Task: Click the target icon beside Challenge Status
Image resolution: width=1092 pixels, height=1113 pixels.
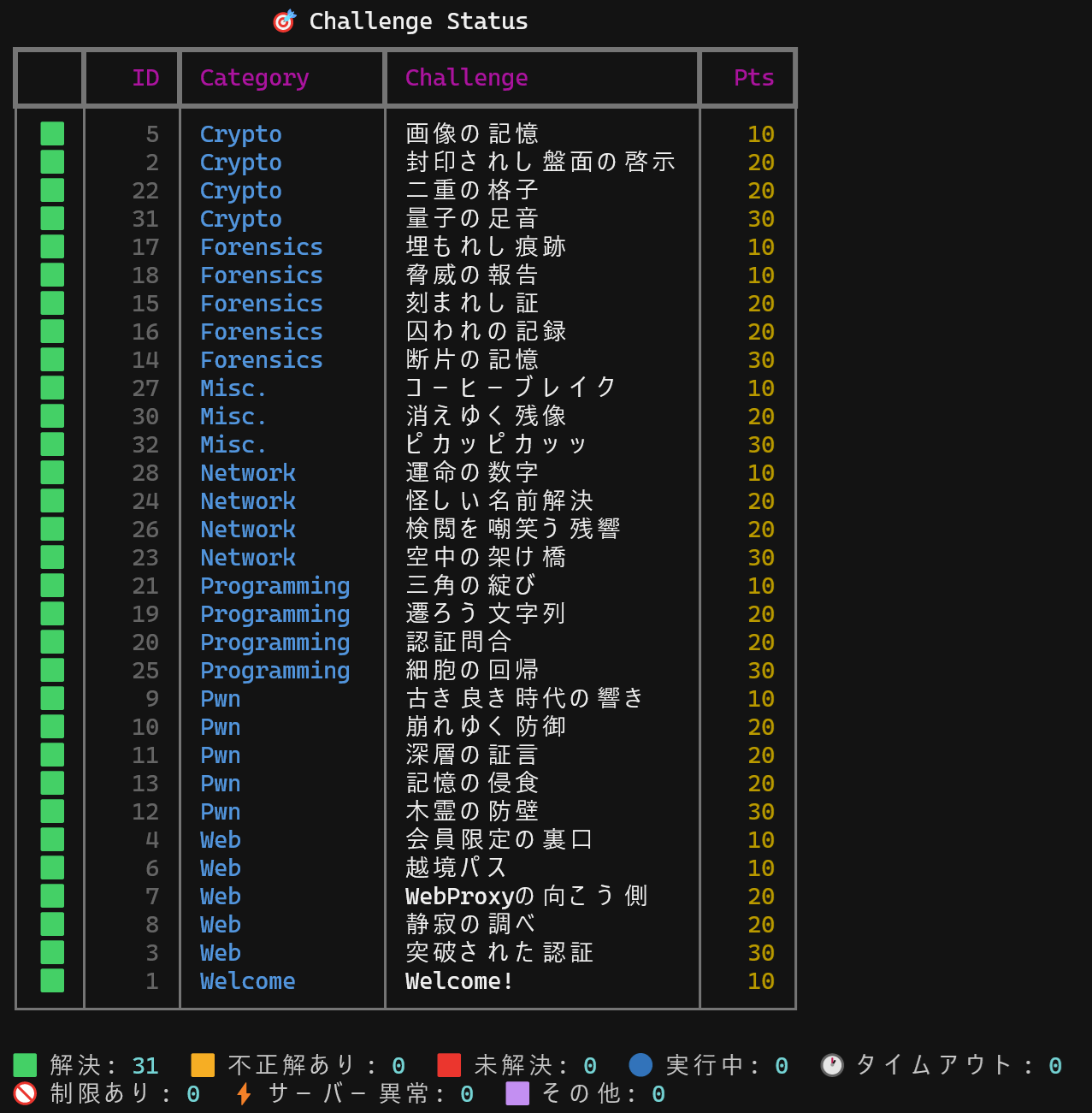Action: coord(285,21)
